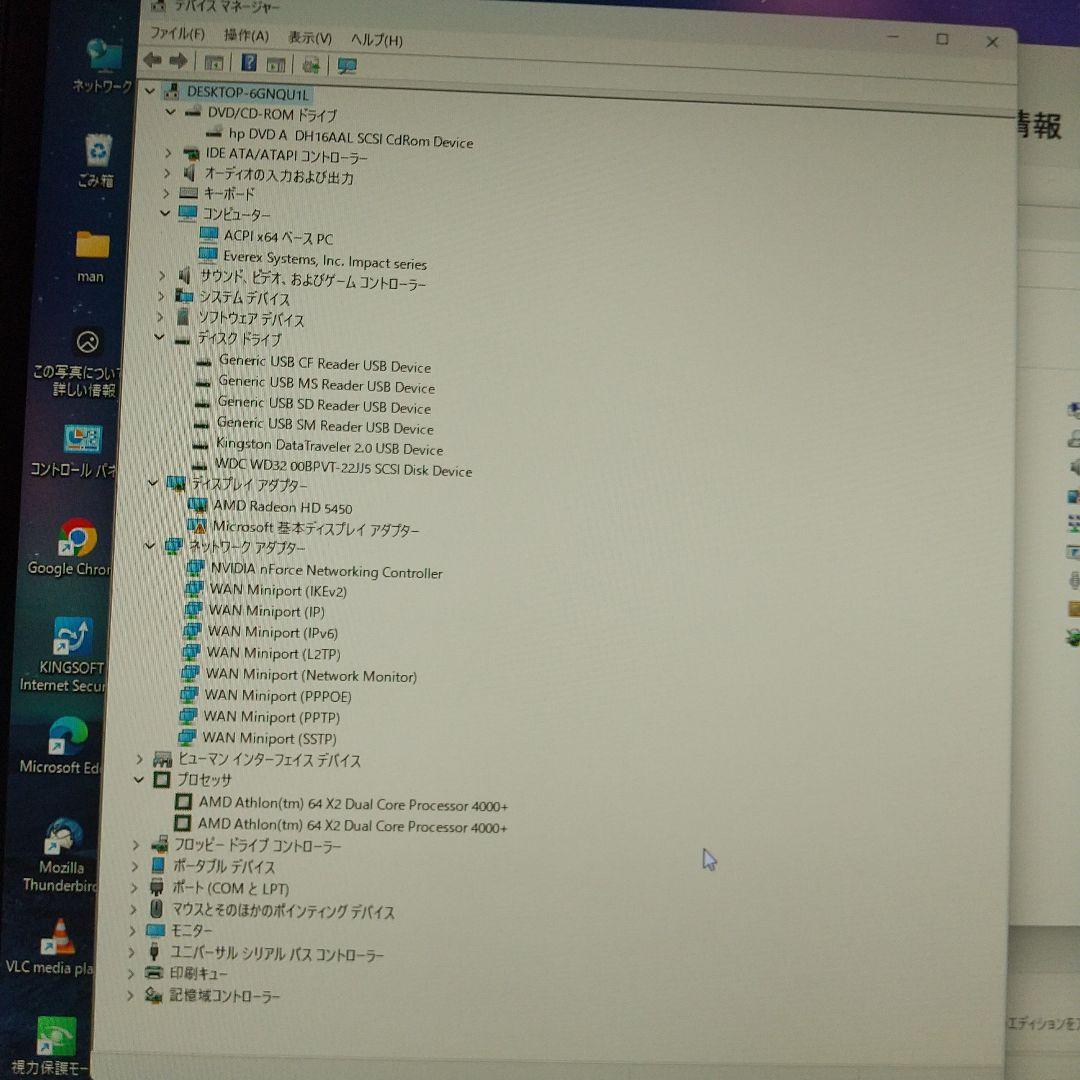
Task: Click the システム デバイス folder icon
Action: (x=184, y=296)
